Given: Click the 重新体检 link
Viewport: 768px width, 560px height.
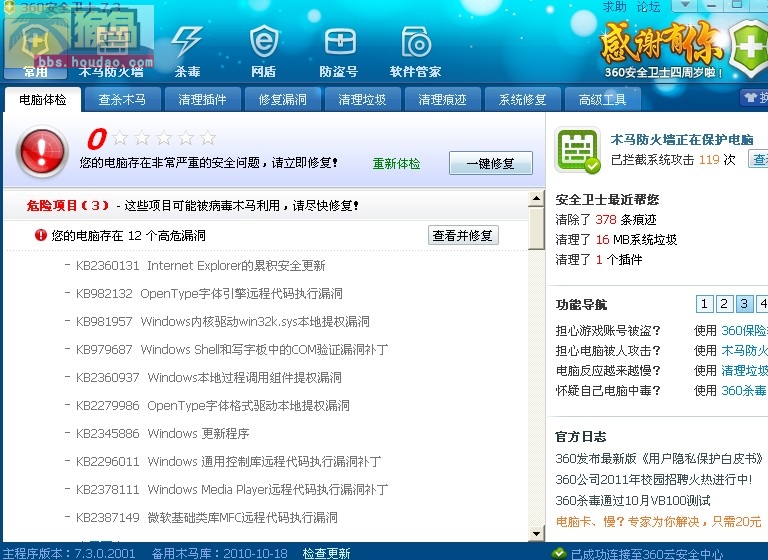Looking at the screenshot, I should (396, 164).
